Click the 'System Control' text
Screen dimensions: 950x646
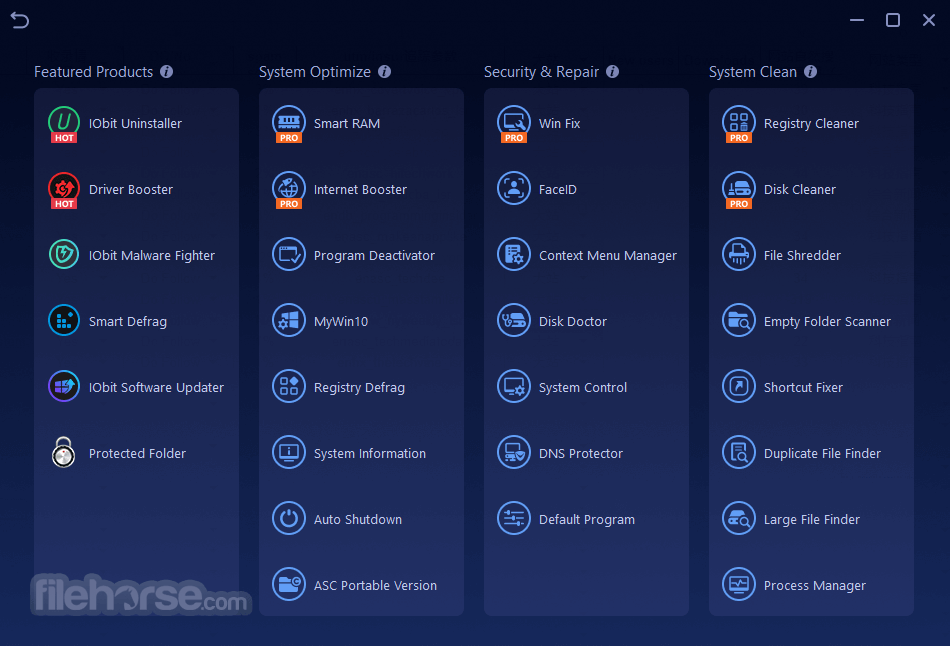pyautogui.click(x=583, y=388)
